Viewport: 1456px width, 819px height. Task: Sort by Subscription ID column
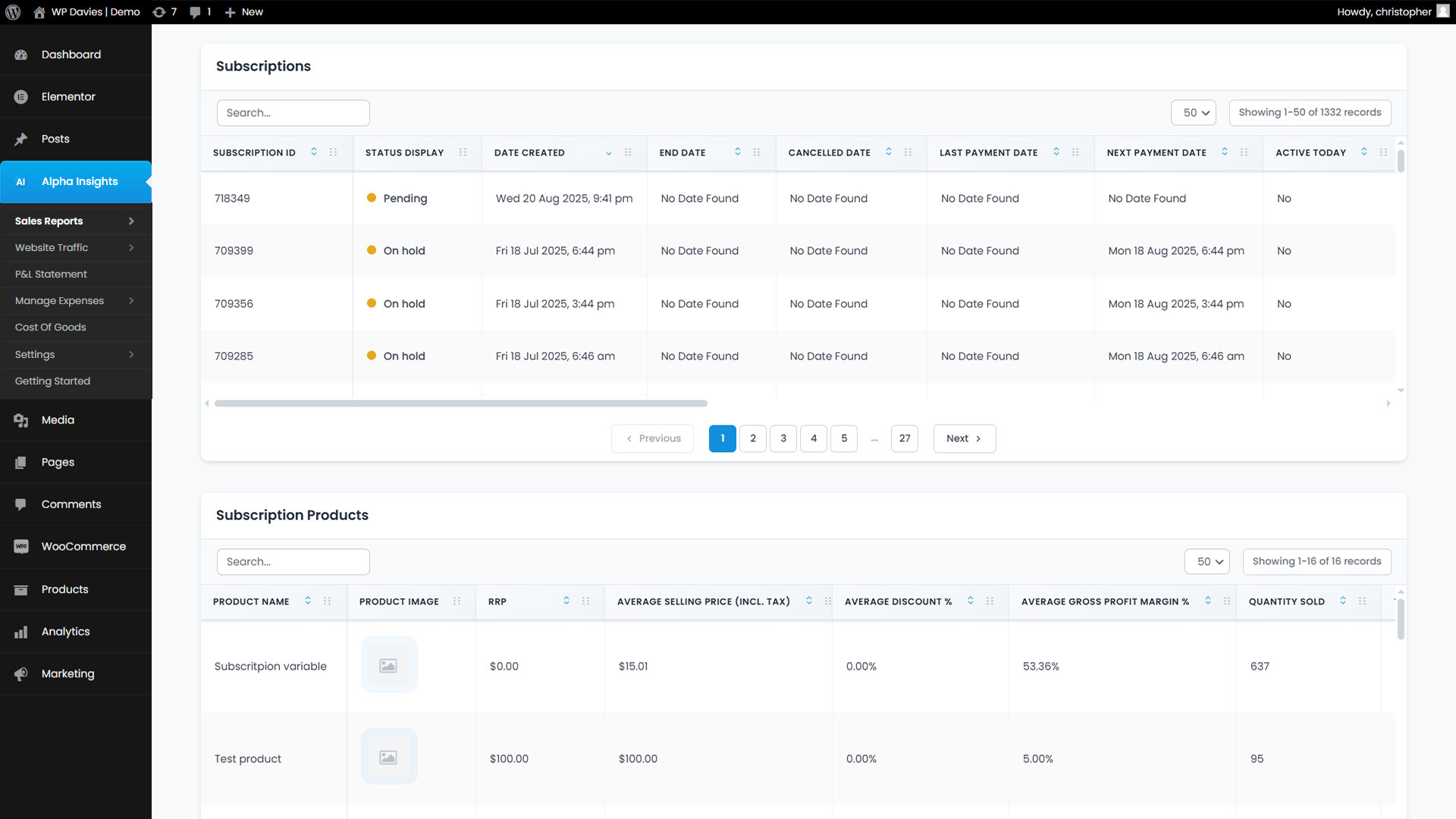(314, 152)
